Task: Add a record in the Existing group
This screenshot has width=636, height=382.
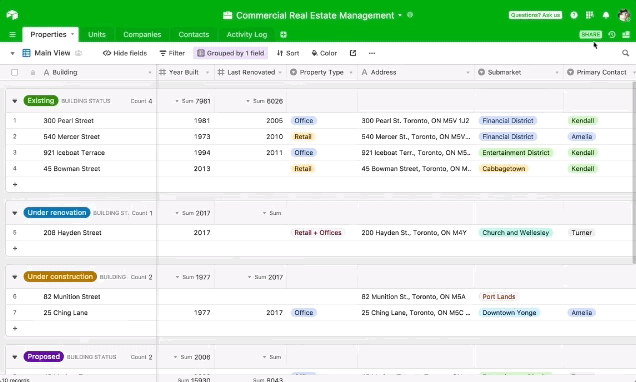Action: (x=15, y=185)
